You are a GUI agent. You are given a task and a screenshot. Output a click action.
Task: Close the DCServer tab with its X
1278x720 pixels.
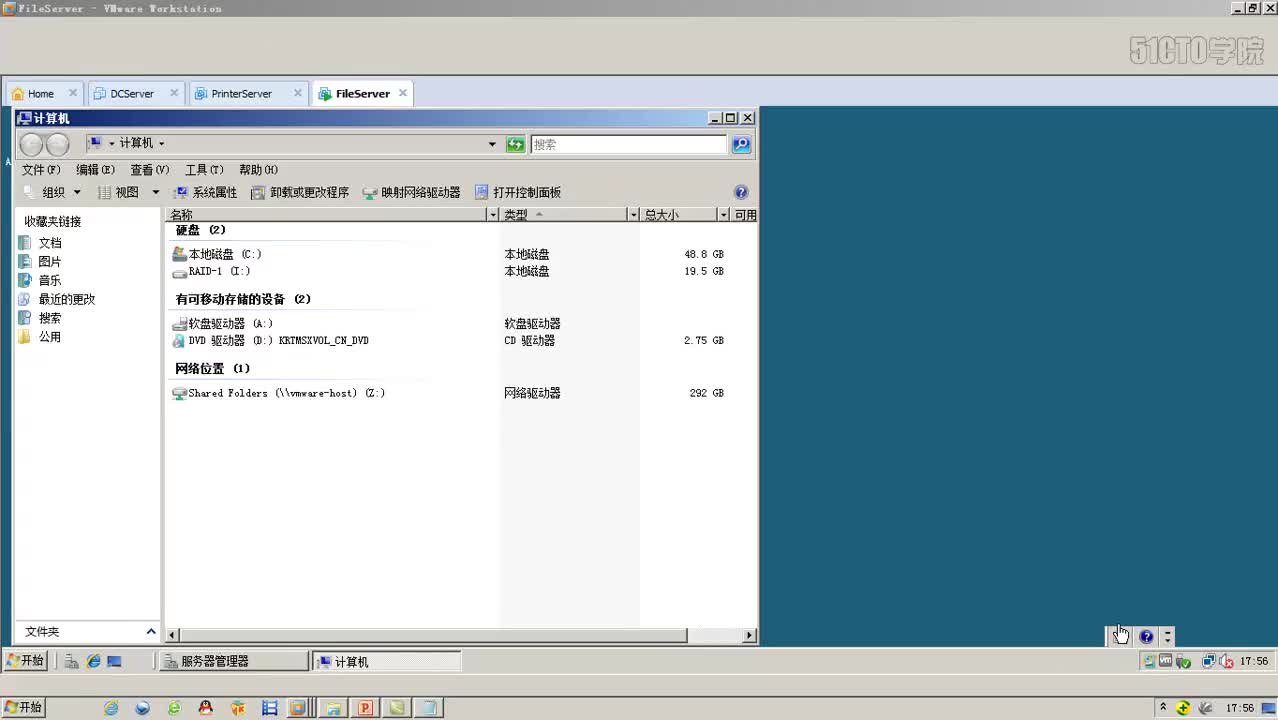click(174, 93)
